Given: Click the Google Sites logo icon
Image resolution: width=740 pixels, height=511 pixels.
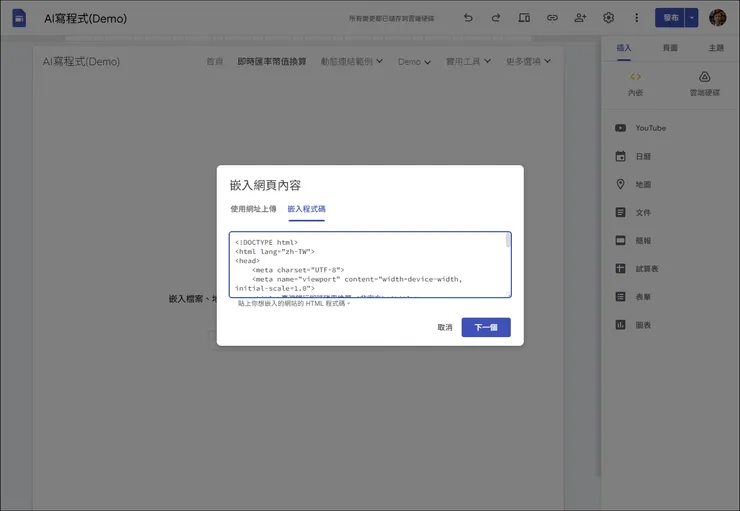Looking at the screenshot, I should (x=19, y=18).
